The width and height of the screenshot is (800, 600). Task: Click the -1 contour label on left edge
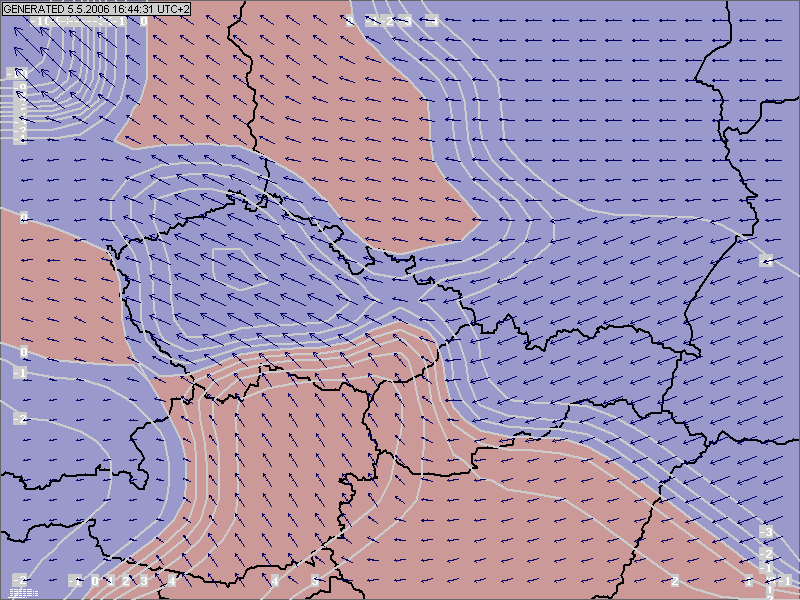(x=20, y=373)
